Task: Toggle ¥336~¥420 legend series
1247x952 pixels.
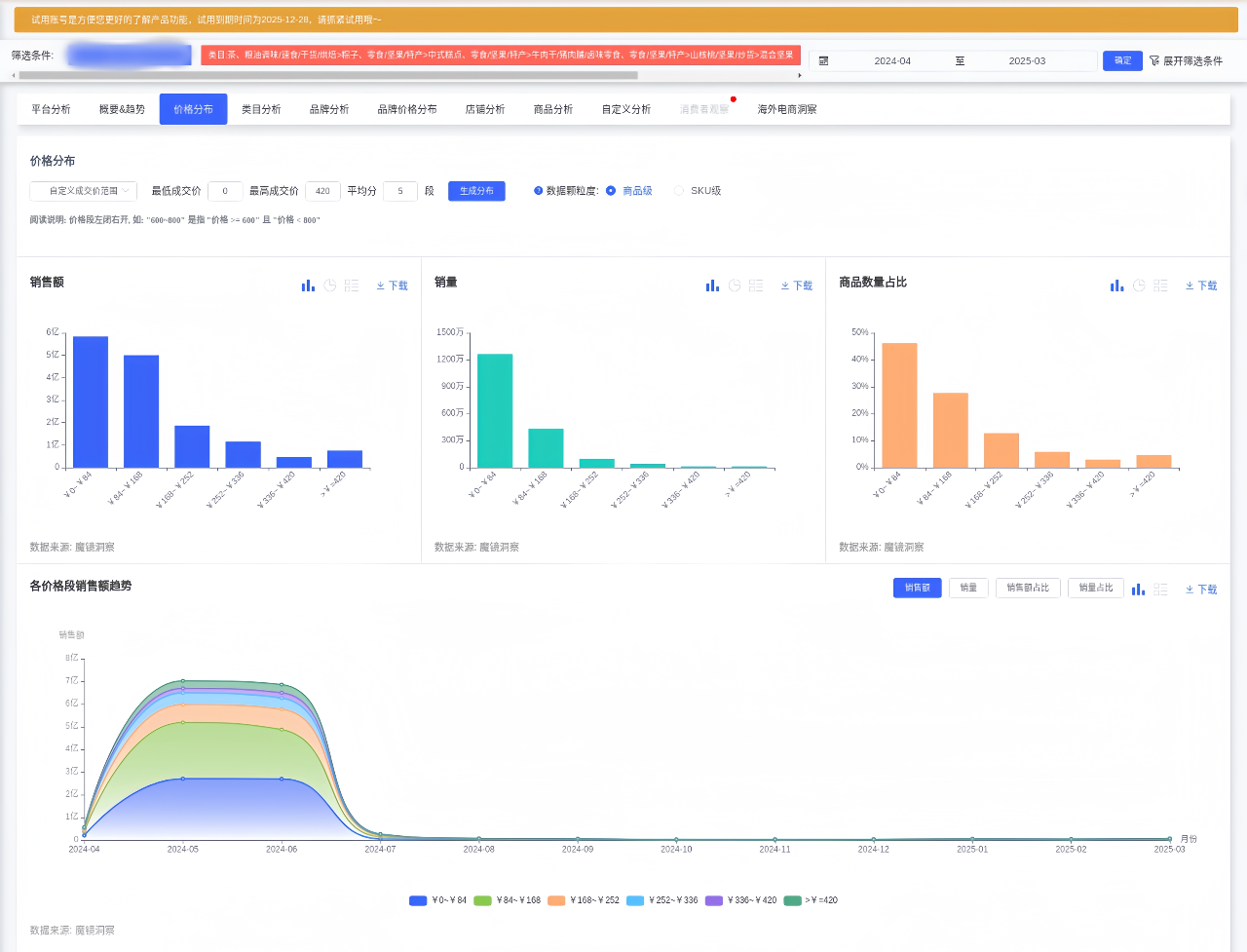Action: click(x=741, y=900)
